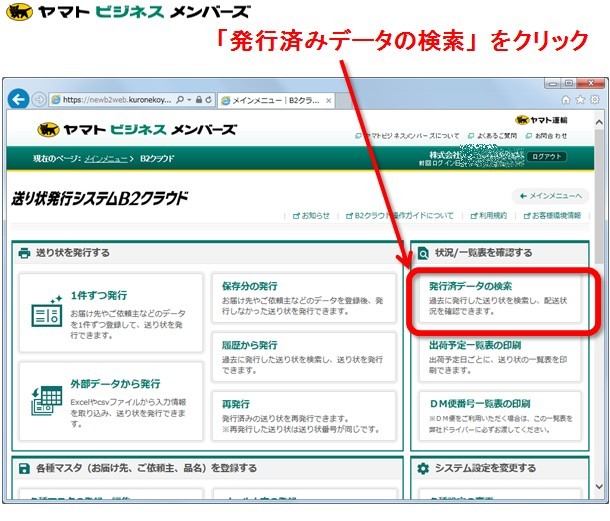Screen dimensions: 610x521
Task: Open ヤマトビジネスメンバーズについて link
Action: pyautogui.click(x=407, y=136)
